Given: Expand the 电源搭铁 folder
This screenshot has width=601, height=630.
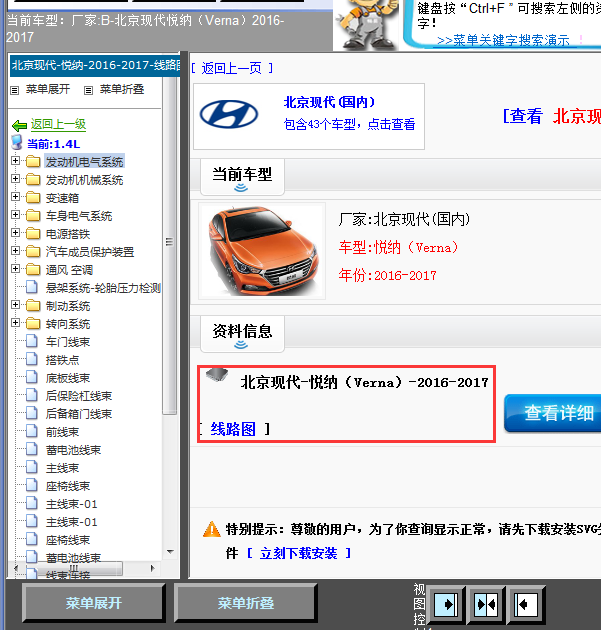Looking at the screenshot, I should click(x=15, y=233).
